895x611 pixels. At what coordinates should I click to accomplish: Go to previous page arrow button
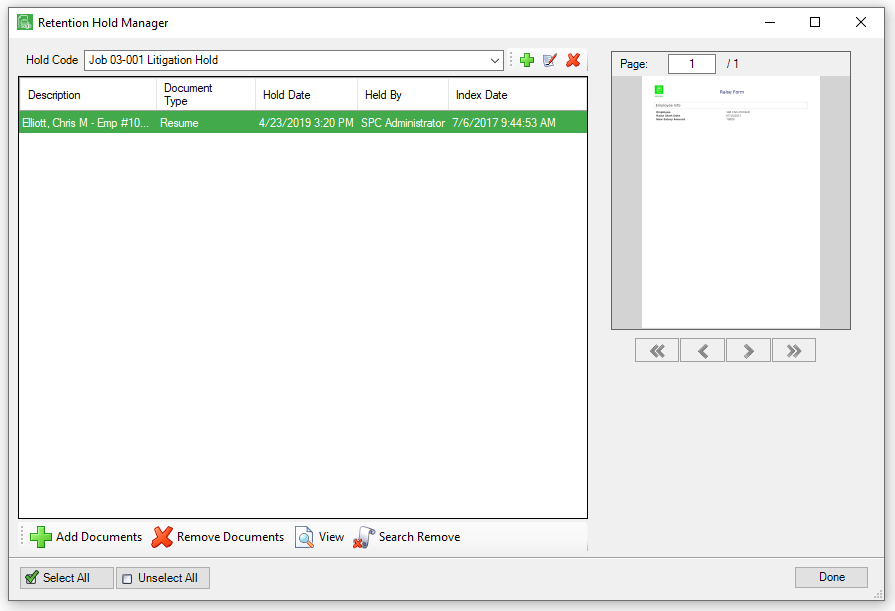(703, 350)
